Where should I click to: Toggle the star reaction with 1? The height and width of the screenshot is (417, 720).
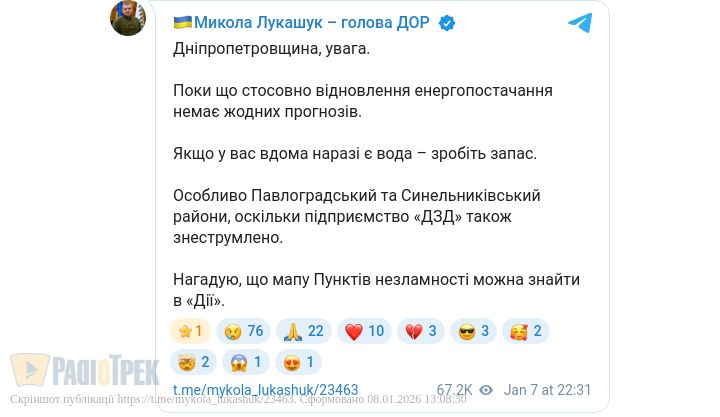pos(190,331)
